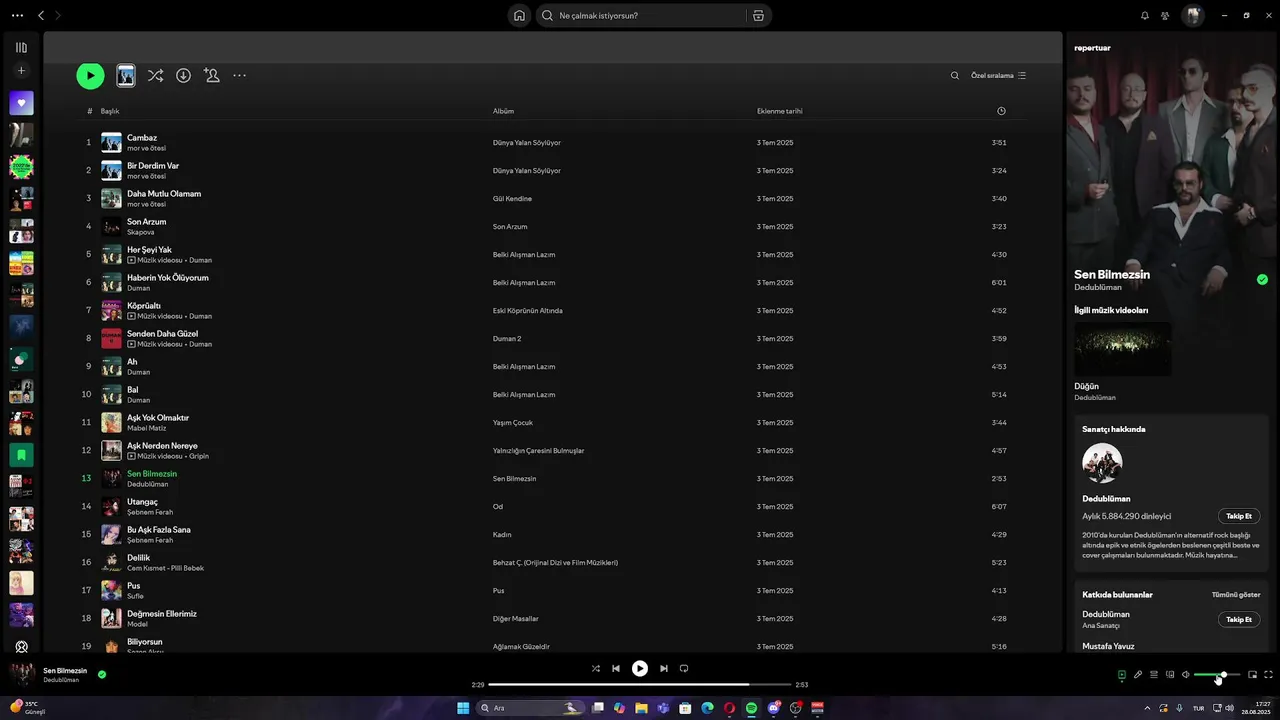Open the Liked Songs heart playlist

pos(21,103)
